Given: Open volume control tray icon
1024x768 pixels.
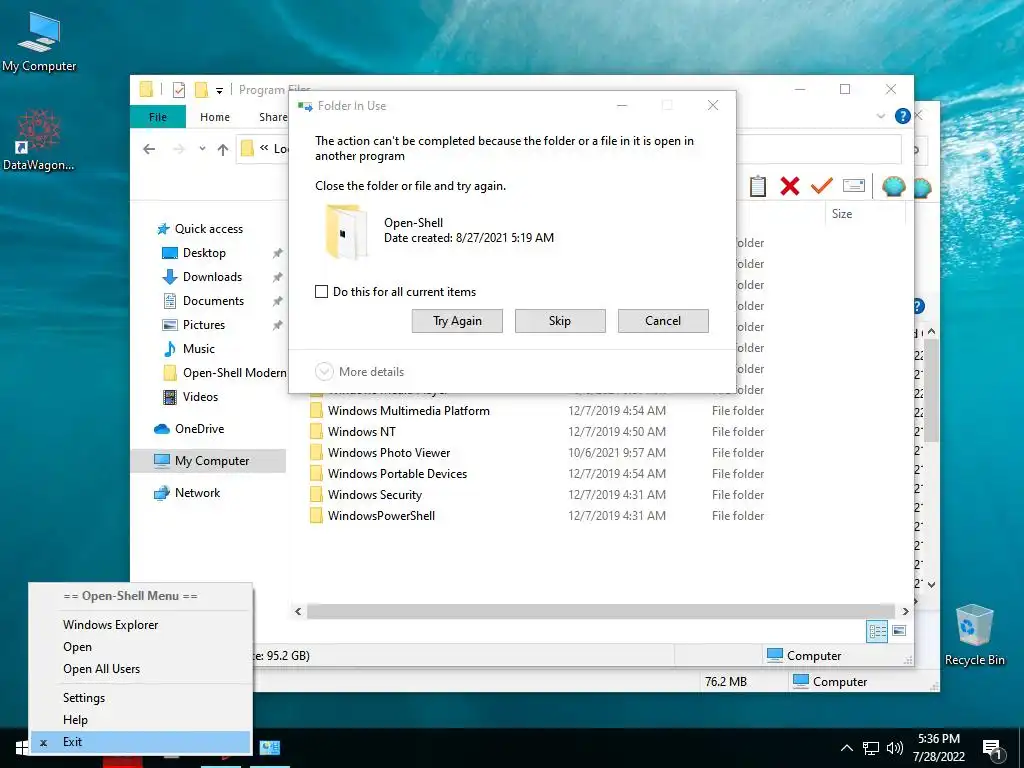Looking at the screenshot, I should pos(894,748).
